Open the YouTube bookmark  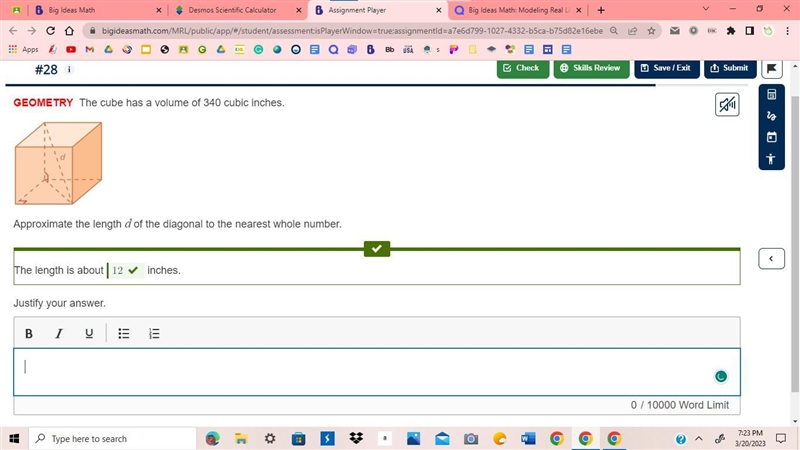71,49
